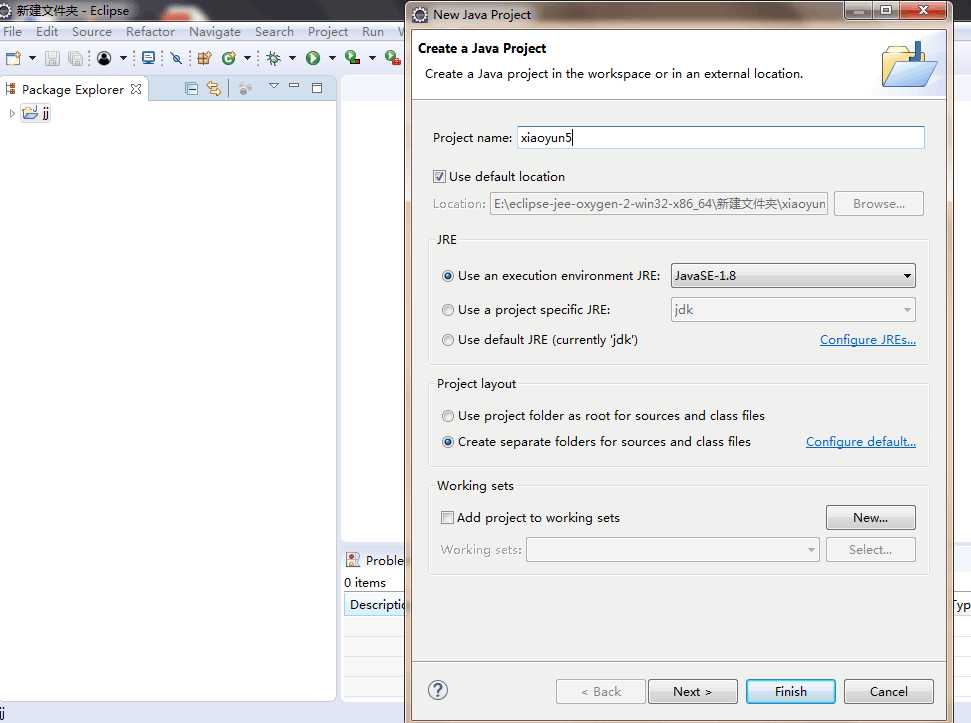
Task: Click the Configure JREs... link
Action: click(x=868, y=340)
